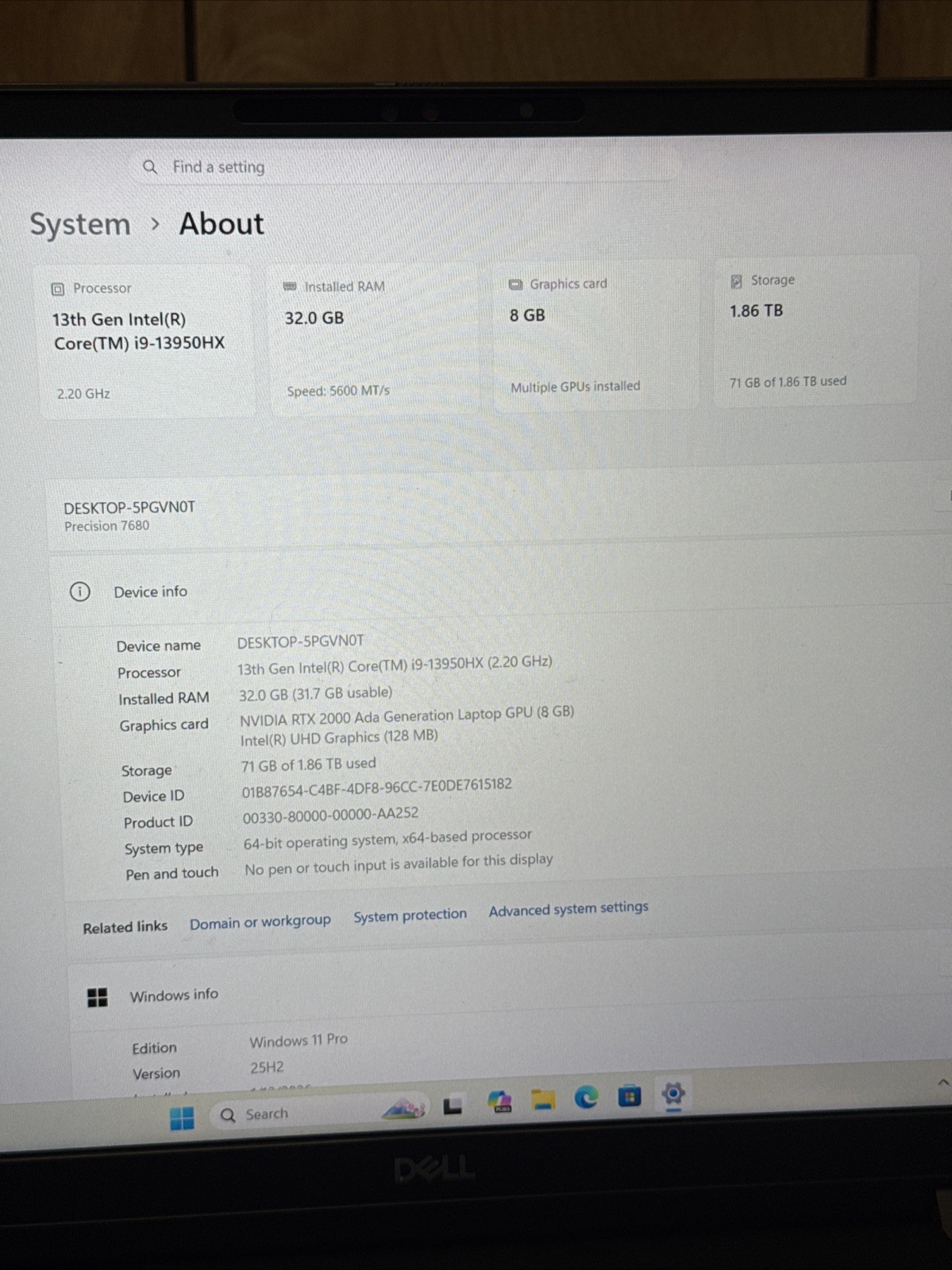
Task: Open Domain or workgroup link
Action: 260,922
